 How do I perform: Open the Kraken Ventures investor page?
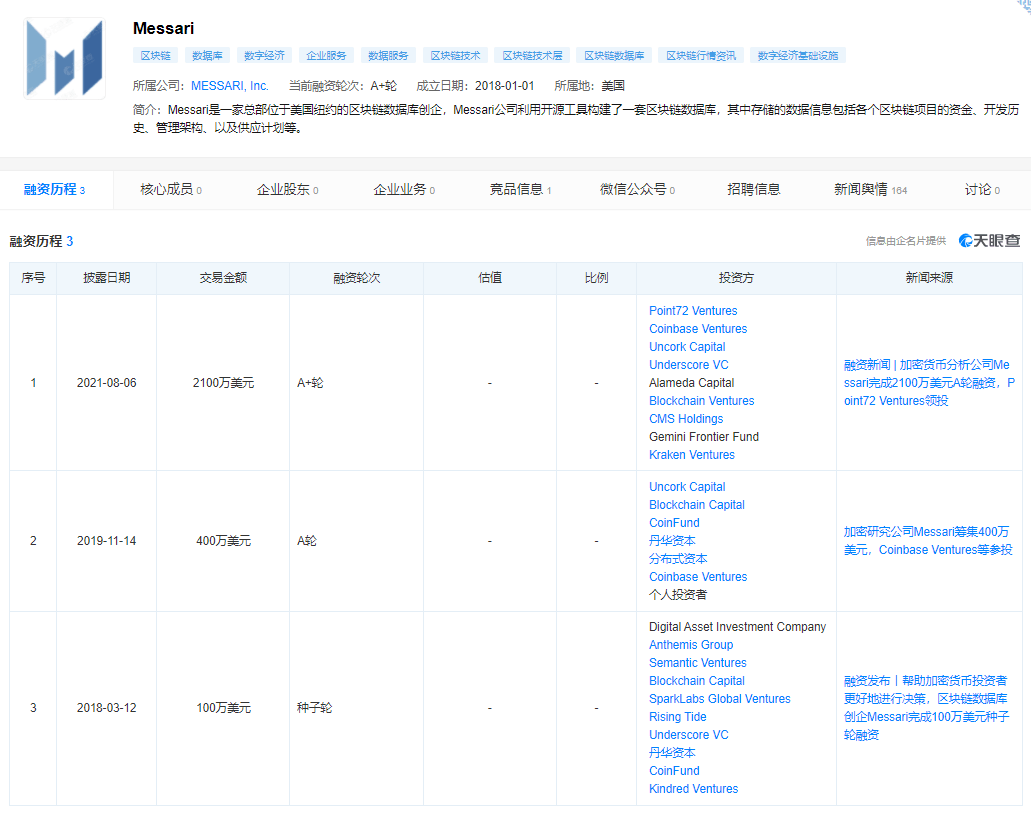[x=691, y=454]
